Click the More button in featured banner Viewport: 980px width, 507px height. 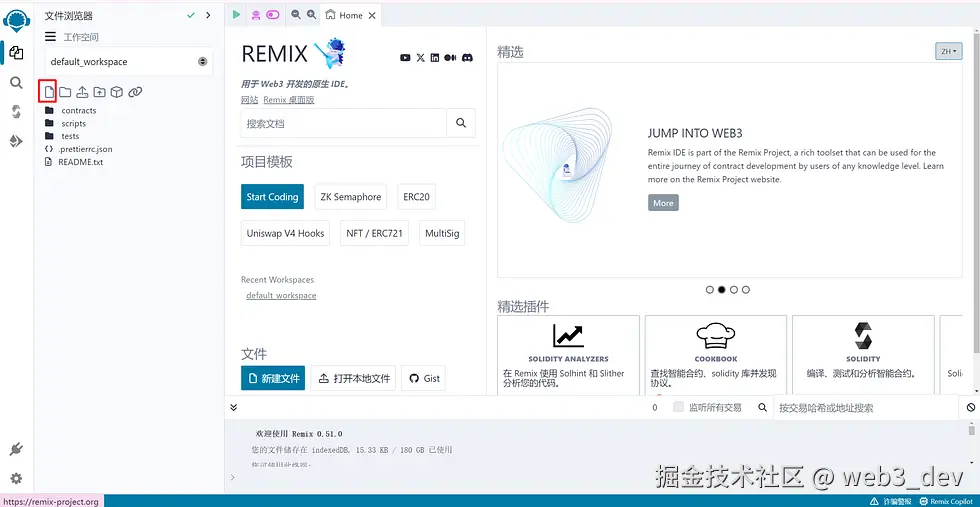click(663, 203)
